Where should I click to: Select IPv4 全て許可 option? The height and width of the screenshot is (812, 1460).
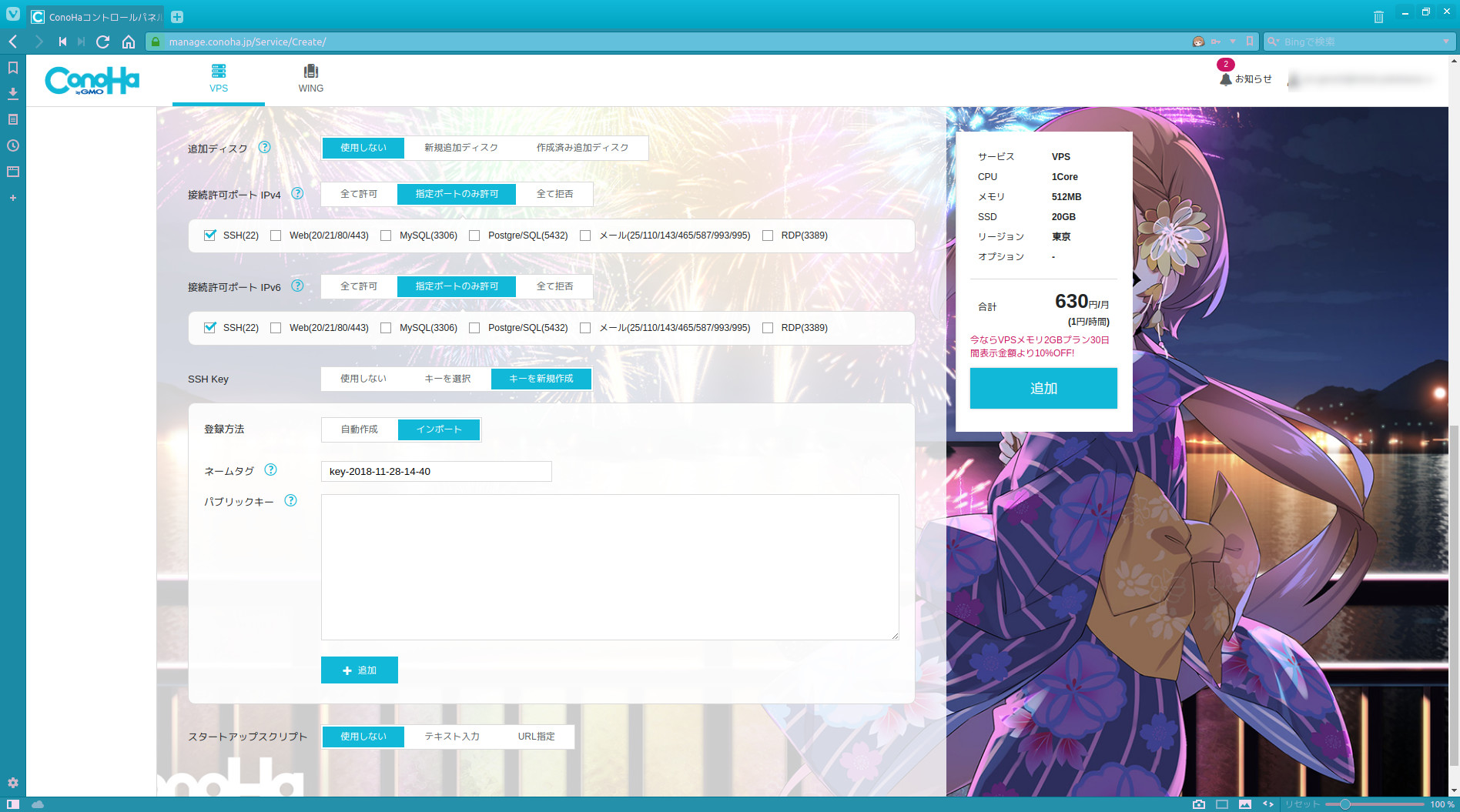click(359, 194)
